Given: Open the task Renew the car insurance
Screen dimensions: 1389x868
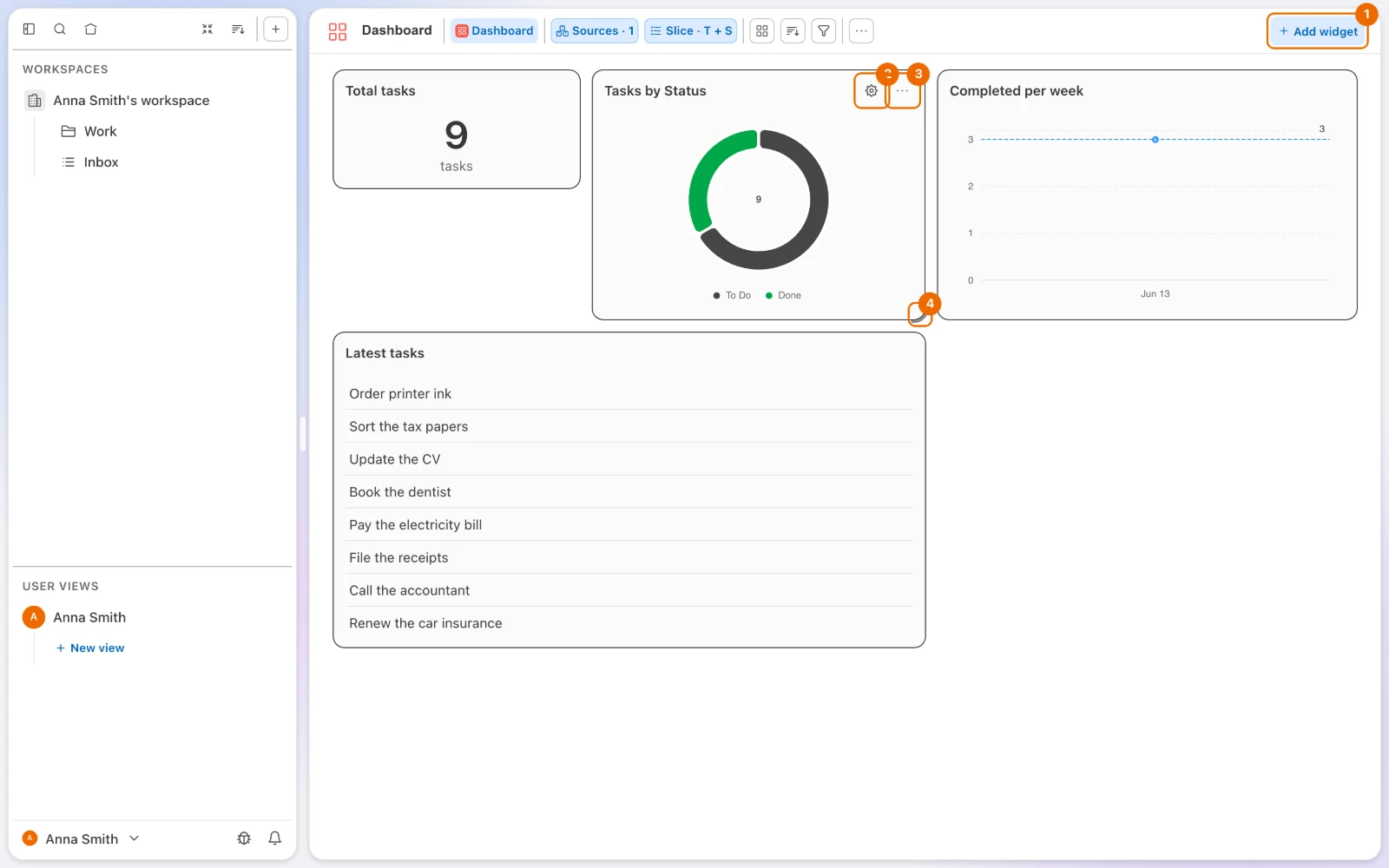Looking at the screenshot, I should [x=629, y=623].
